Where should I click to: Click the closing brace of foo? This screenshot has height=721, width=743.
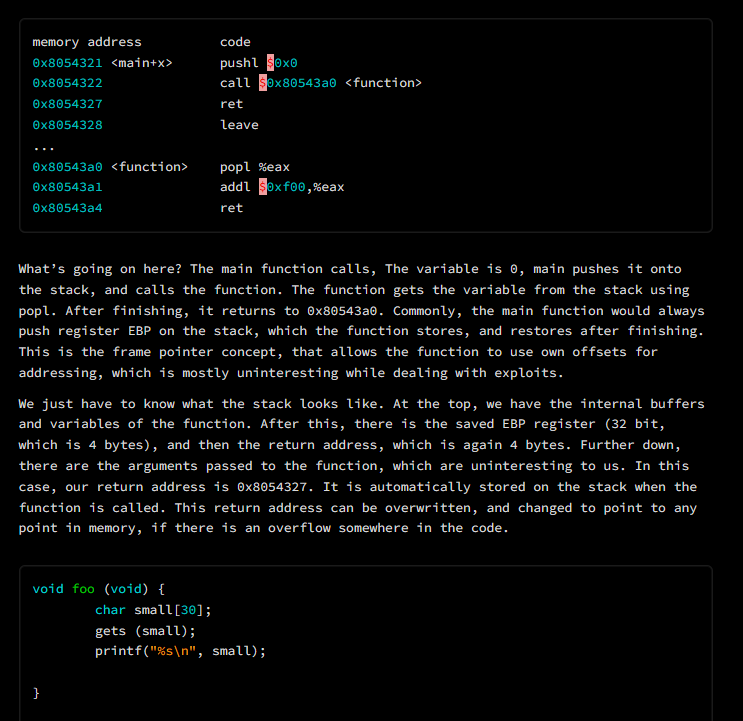coord(36,693)
